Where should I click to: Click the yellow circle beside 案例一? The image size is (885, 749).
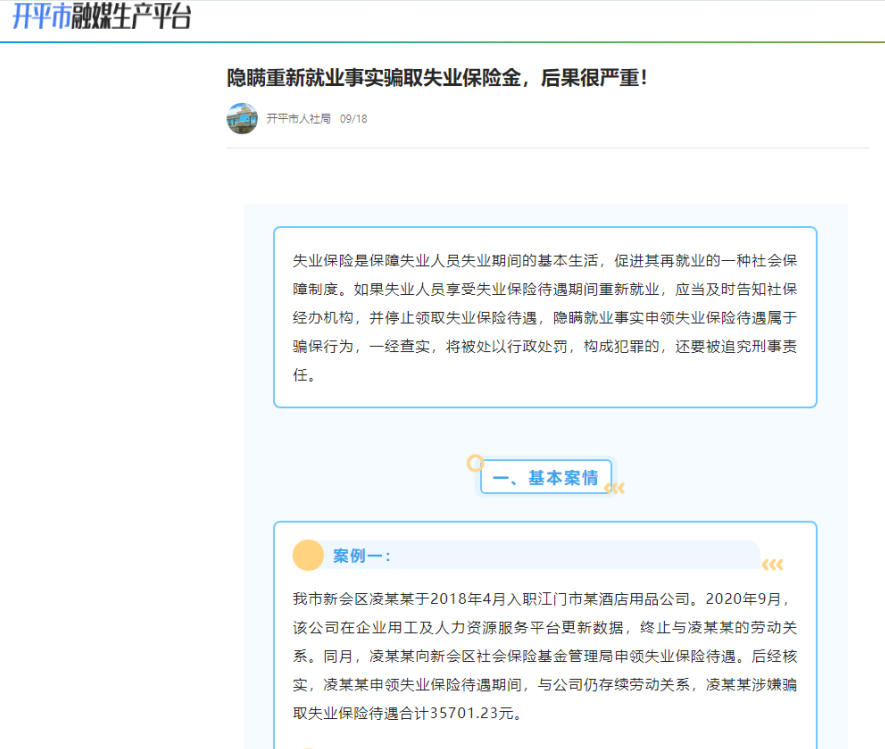pos(308,555)
